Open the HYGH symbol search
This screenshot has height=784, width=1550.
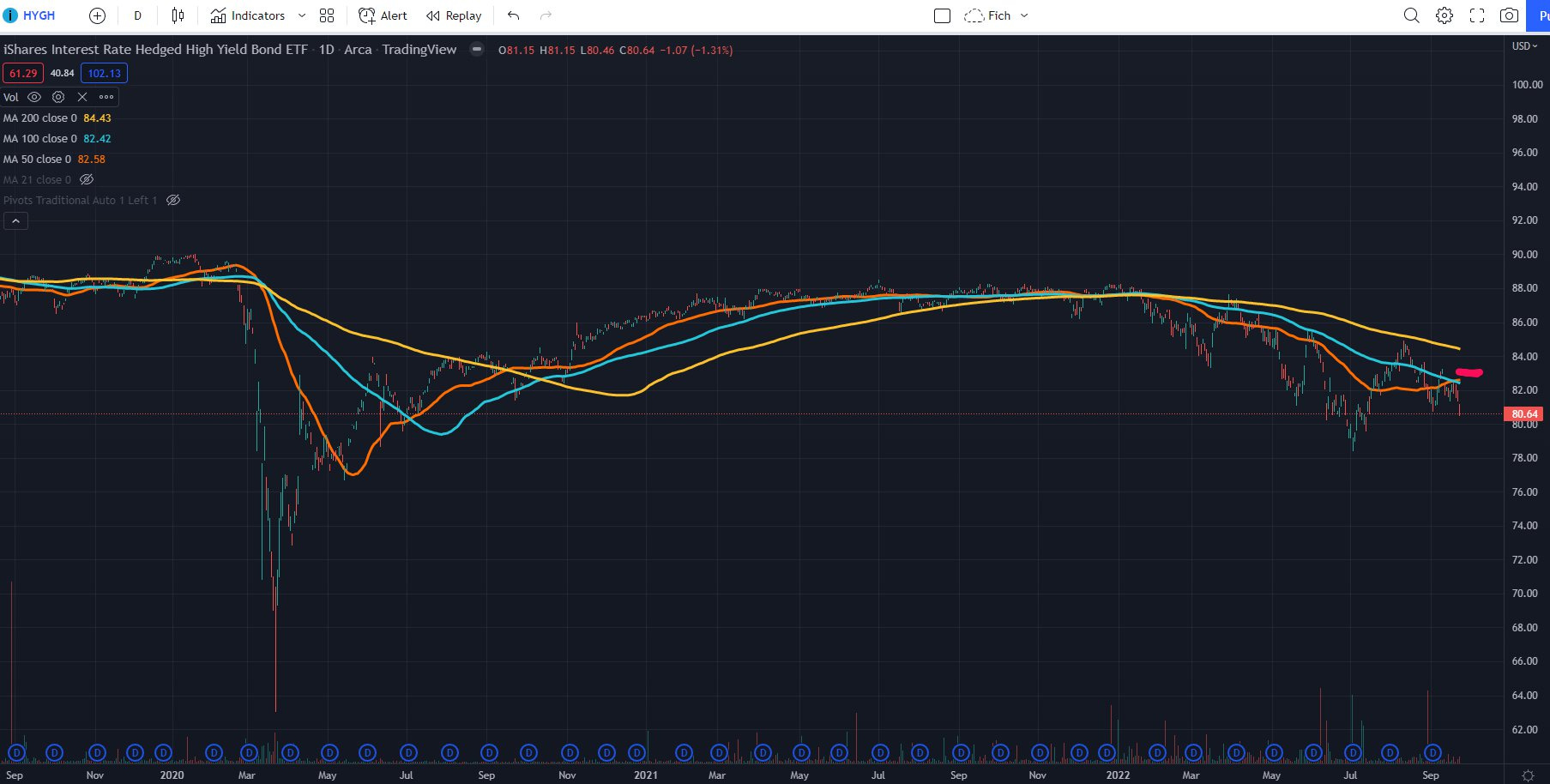[31, 15]
